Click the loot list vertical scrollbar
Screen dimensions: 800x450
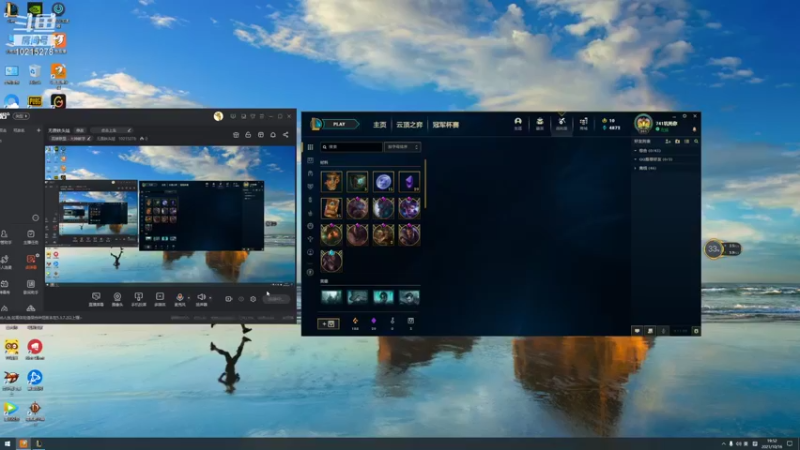424,184
